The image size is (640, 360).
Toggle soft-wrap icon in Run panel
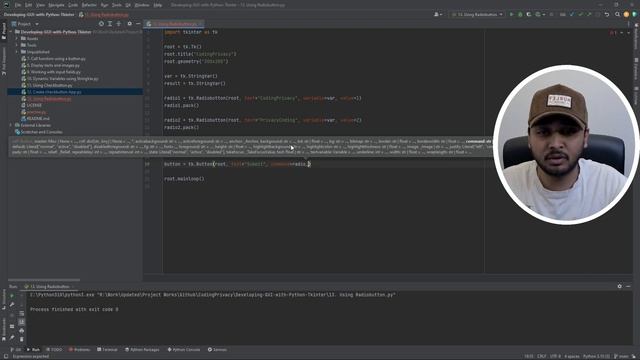22,313
